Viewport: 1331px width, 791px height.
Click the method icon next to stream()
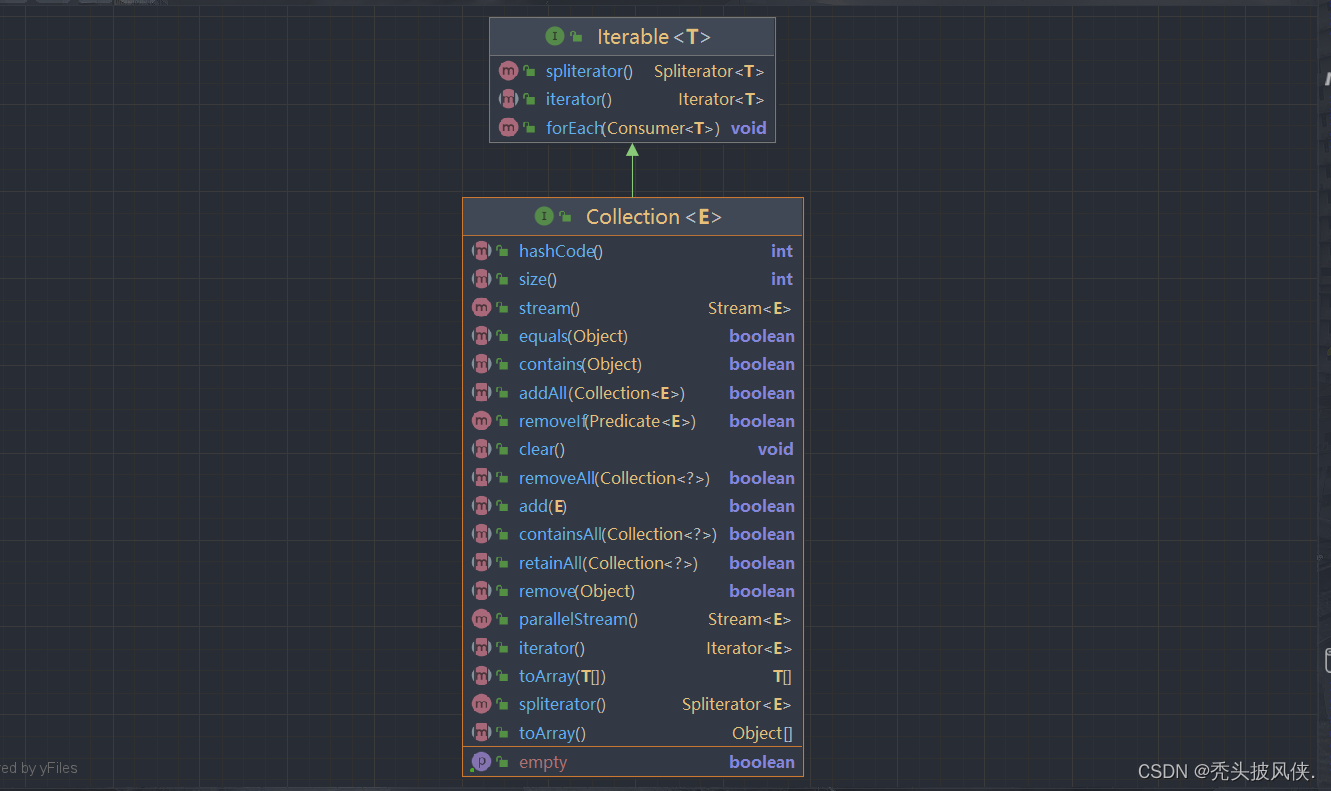tap(481, 308)
